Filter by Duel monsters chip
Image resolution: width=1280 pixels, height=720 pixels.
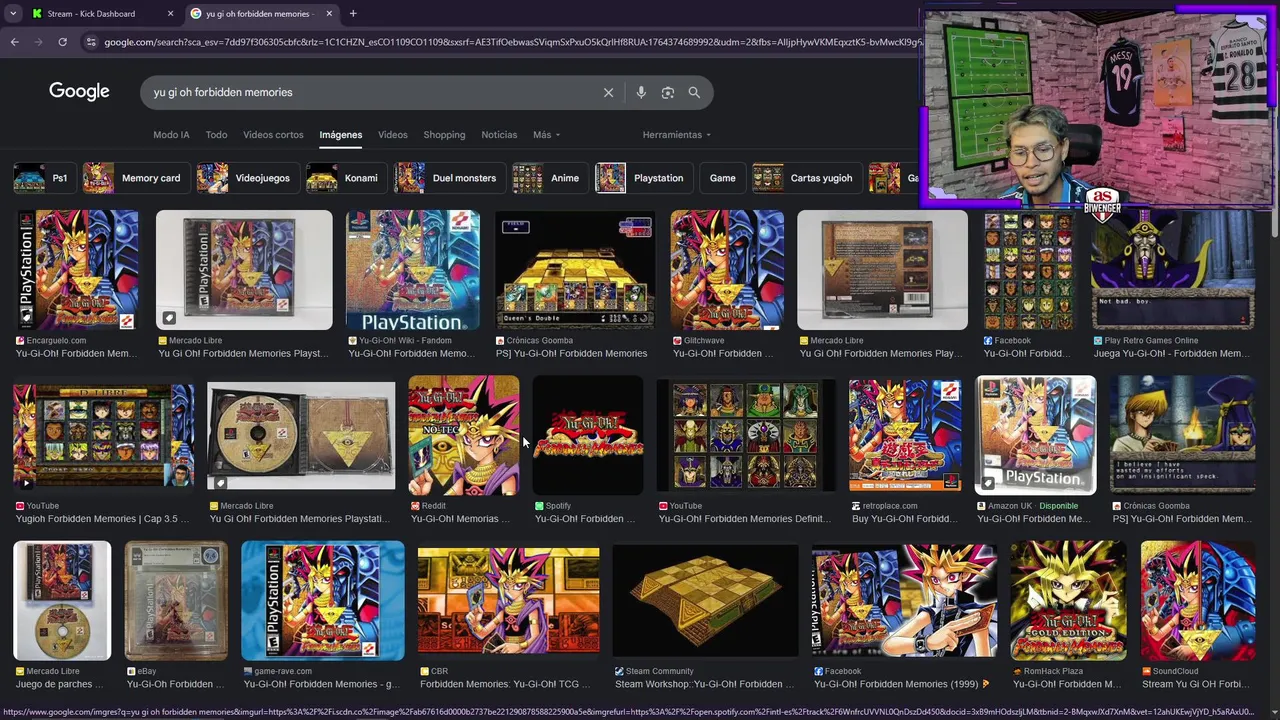pyautogui.click(x=449, y=178)
